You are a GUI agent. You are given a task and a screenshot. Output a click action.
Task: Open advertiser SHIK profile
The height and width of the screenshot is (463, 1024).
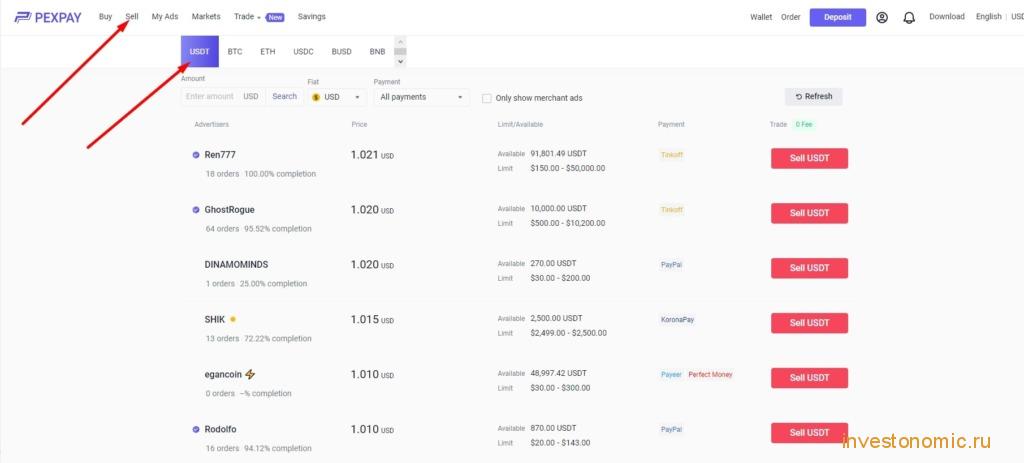click(x=215, y=320)
